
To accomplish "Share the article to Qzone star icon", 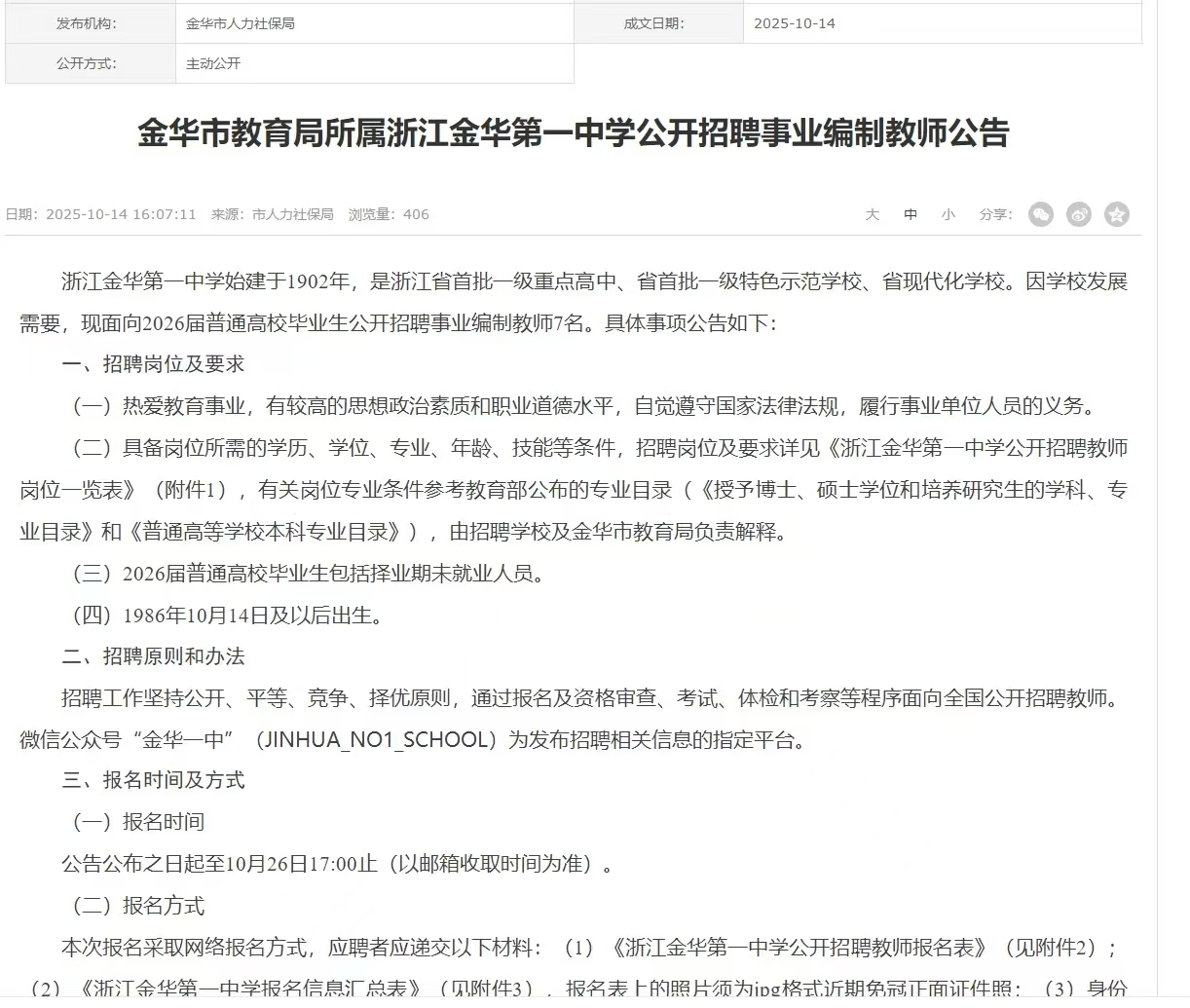I will pos(1117,214).
